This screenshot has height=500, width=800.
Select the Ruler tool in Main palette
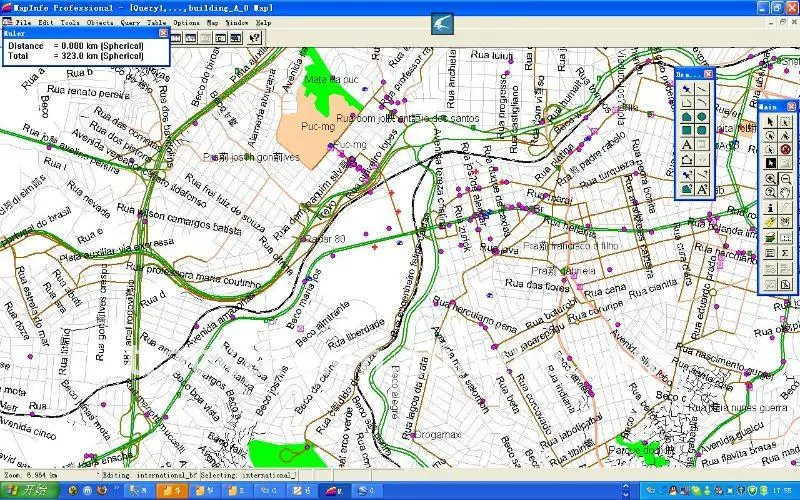click(x=785, y=238)
